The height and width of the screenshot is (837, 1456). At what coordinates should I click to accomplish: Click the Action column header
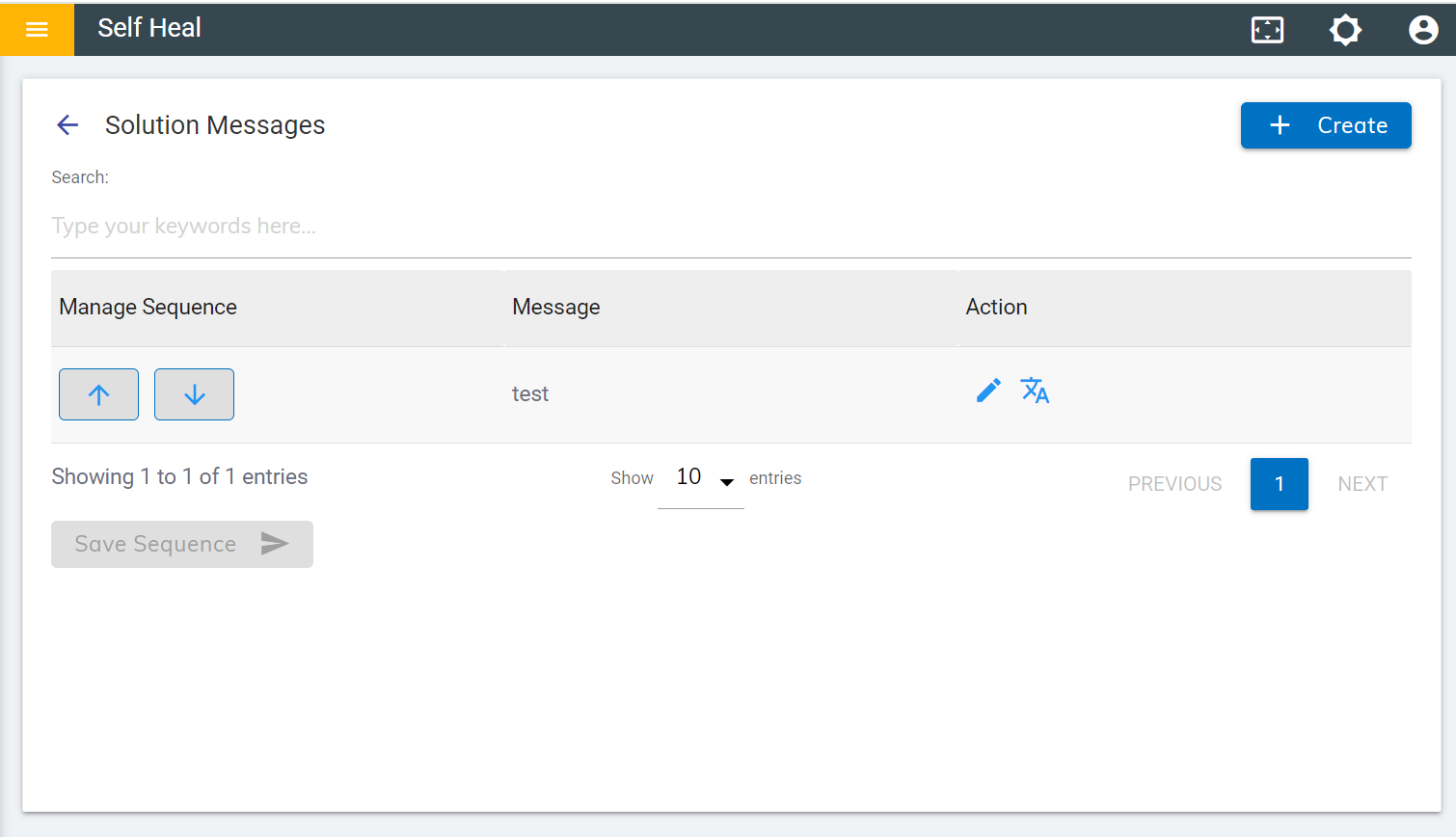pos(996,308)
